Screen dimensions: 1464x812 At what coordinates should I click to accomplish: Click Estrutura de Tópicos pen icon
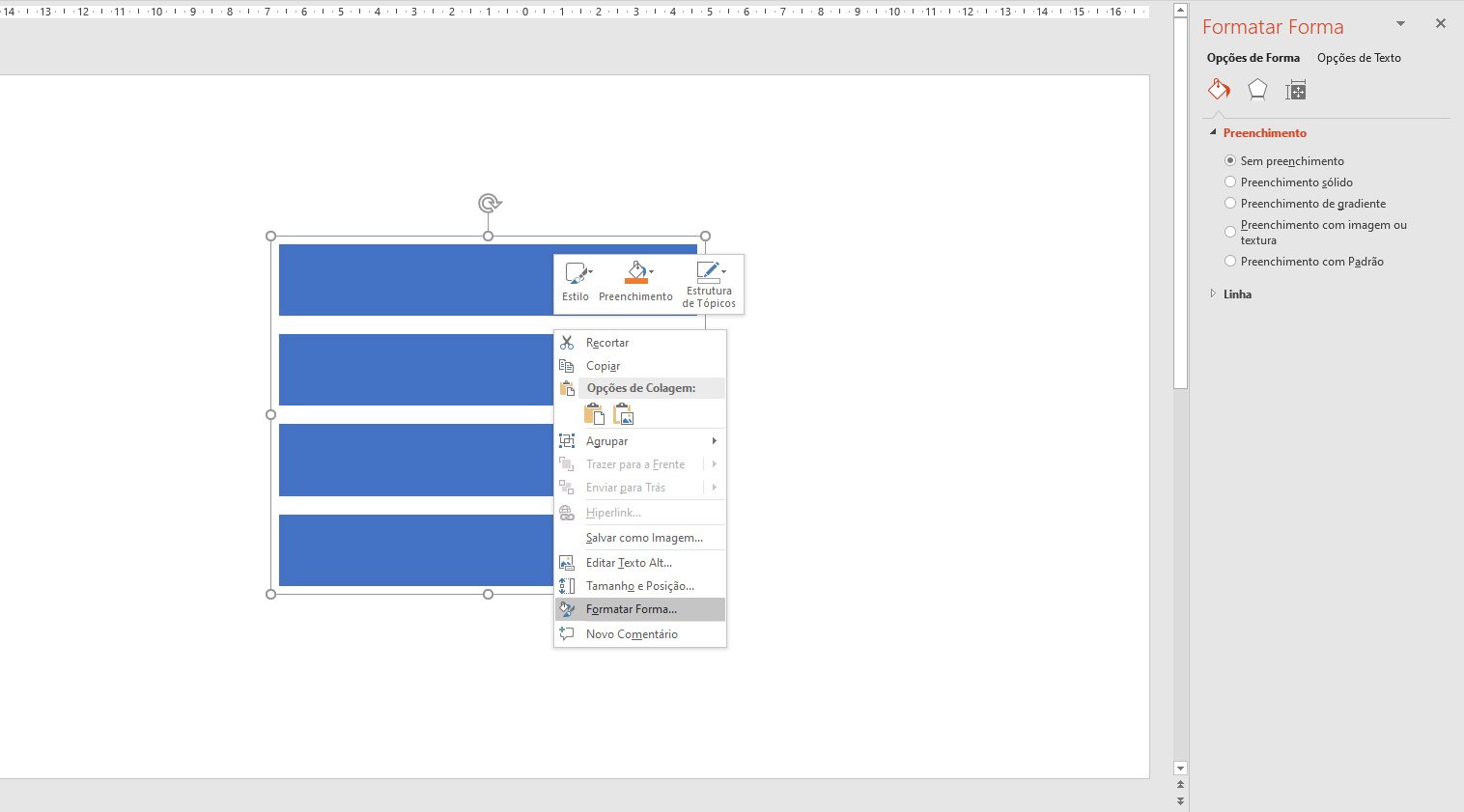707,270
